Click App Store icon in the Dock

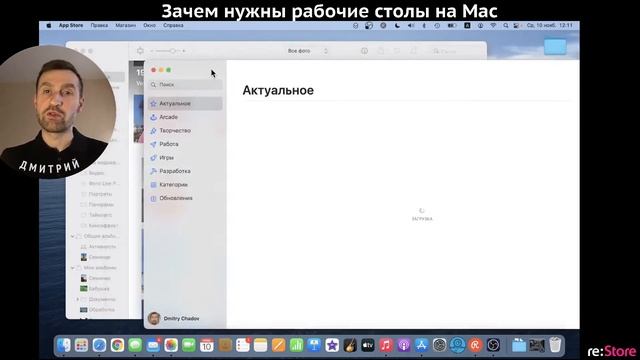422,345
